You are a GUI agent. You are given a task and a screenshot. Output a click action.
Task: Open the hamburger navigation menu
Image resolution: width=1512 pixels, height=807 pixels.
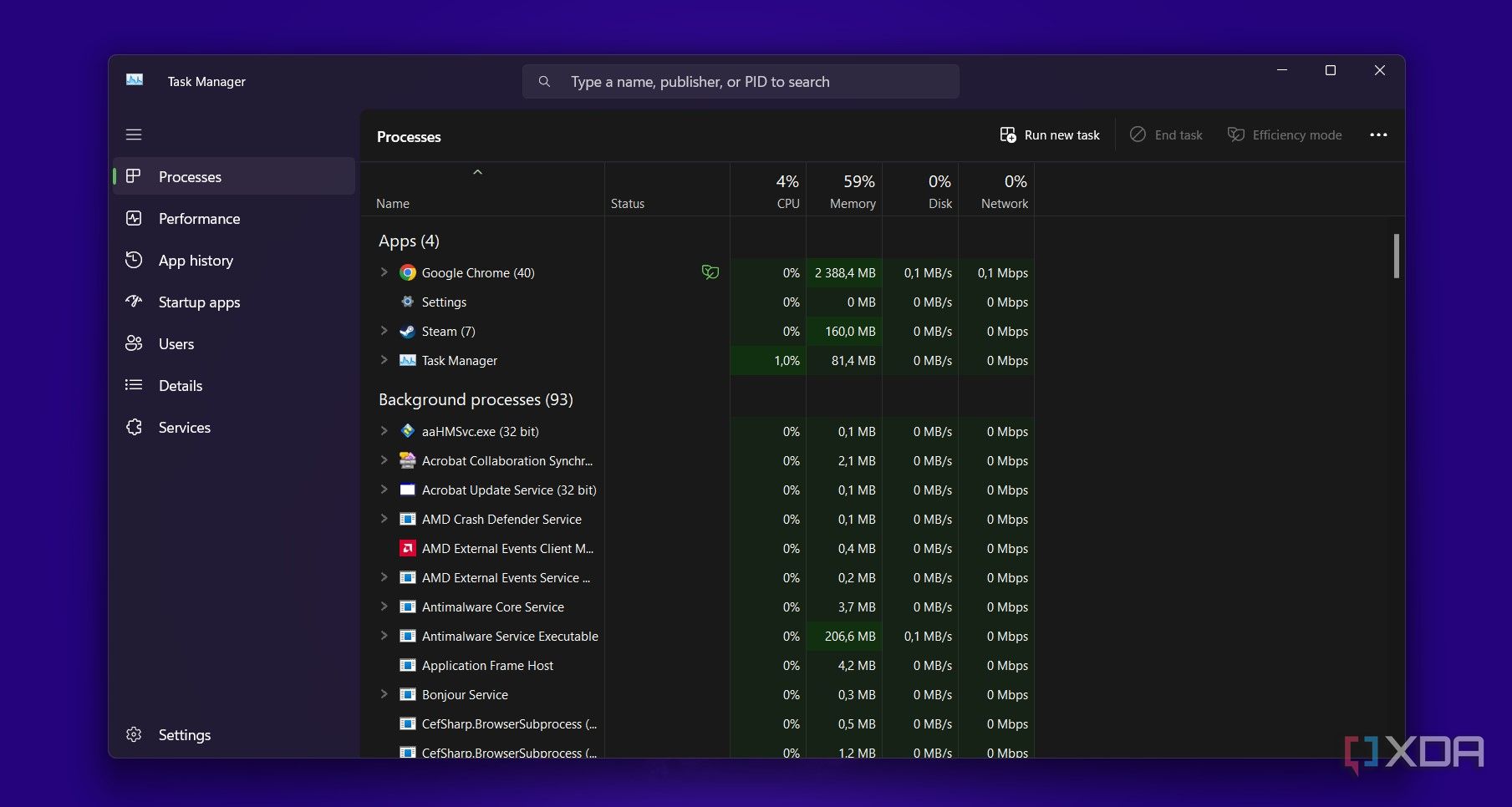tap(134, 134)
